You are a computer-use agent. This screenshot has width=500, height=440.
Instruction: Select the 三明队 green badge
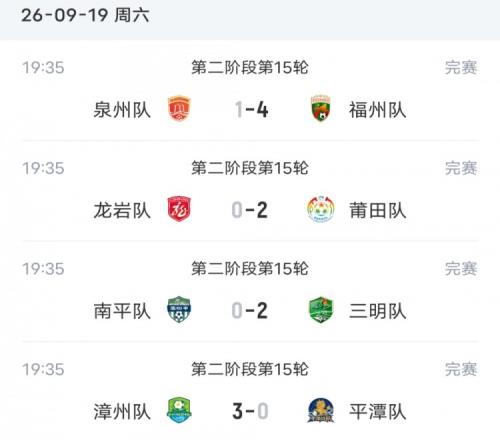pos(321,310)
